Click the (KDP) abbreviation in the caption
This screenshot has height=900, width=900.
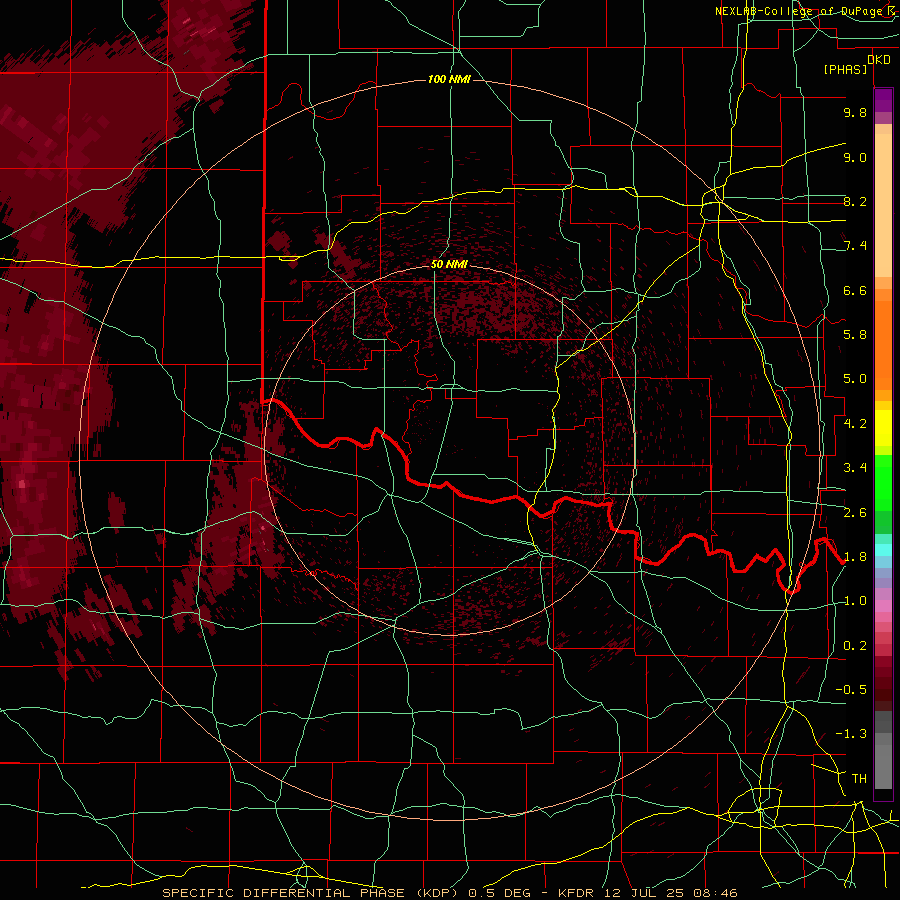[x=437, y=893]
